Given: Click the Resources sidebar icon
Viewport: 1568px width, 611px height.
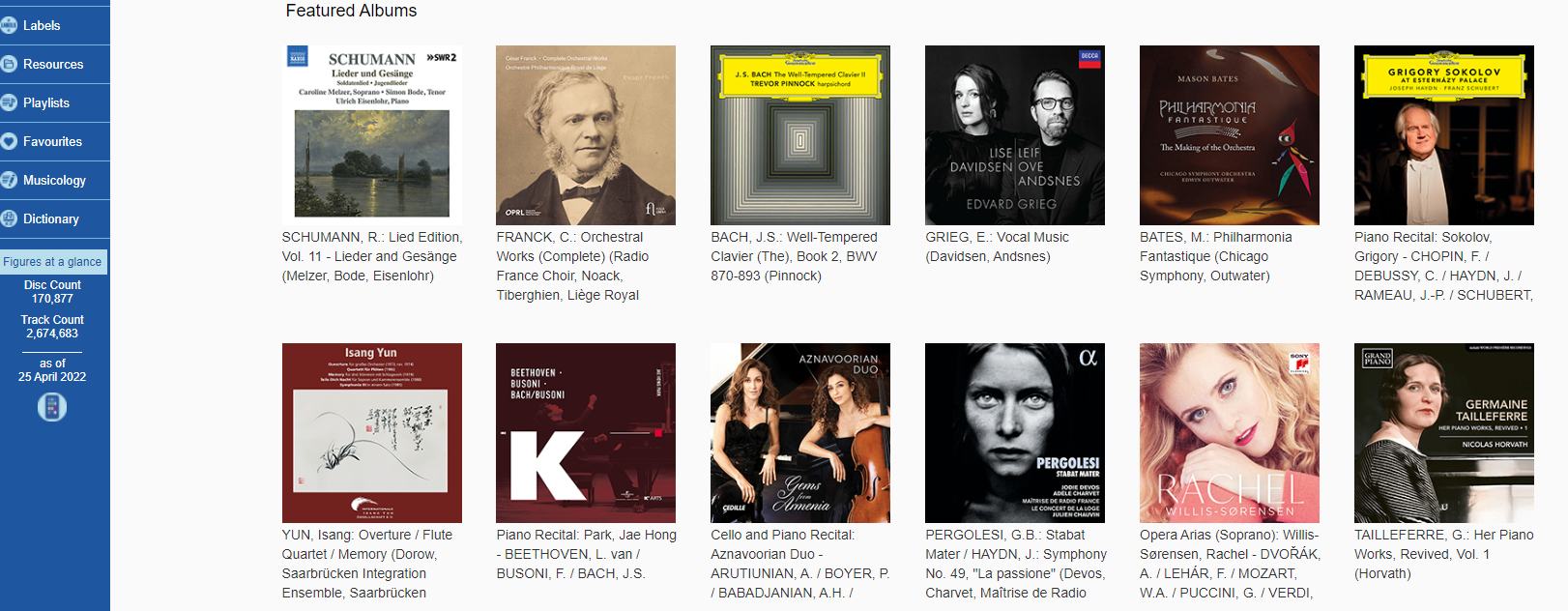Looking at the screenshot, I should point(9,64).
